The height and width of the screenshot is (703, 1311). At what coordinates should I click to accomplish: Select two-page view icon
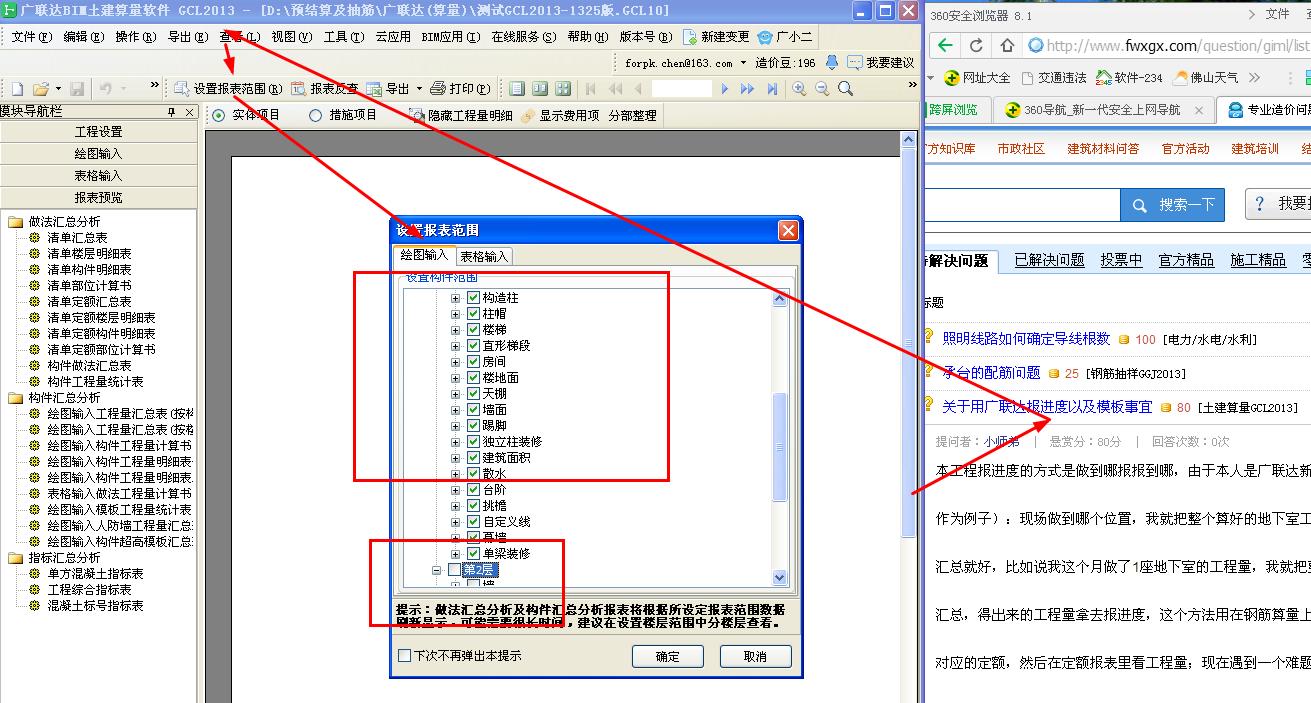click(540, 89)
